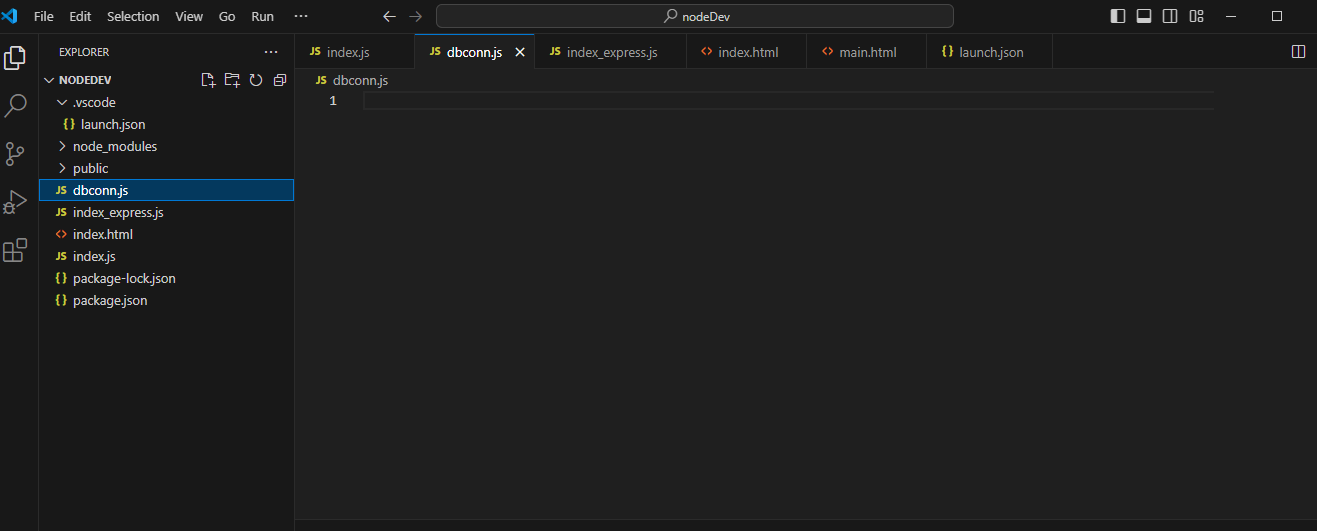Click the nodeDev command center search box
The height and width of the screenshot is (531, 1317).
(x=694, y=16)
